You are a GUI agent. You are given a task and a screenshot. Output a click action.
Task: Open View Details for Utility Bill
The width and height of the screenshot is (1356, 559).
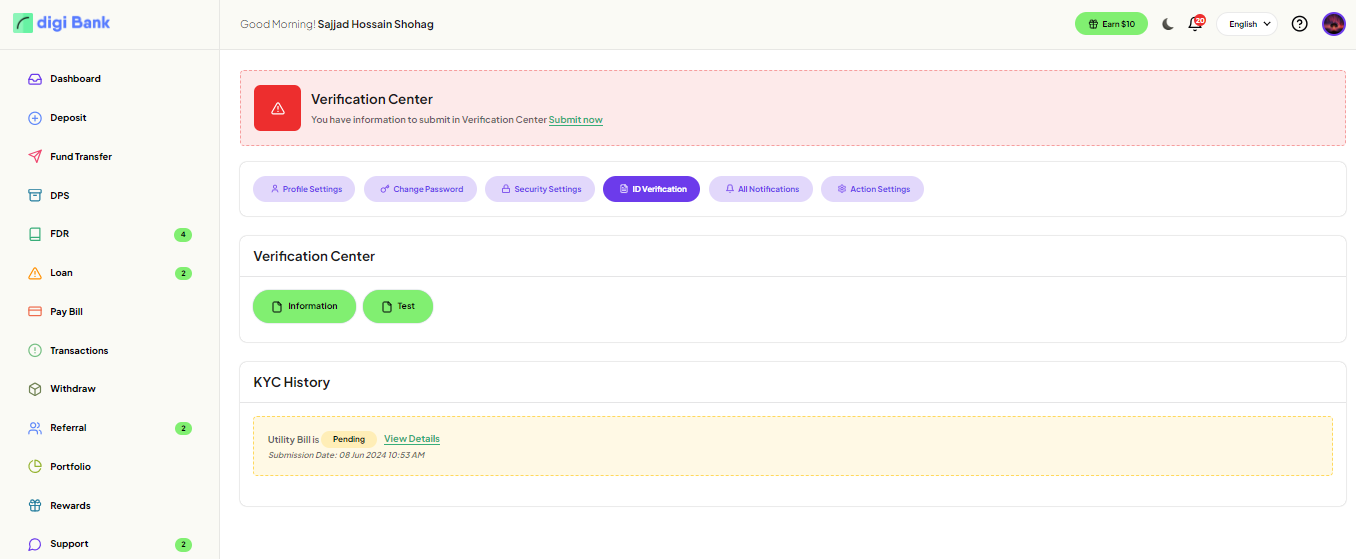coord(411,439)
